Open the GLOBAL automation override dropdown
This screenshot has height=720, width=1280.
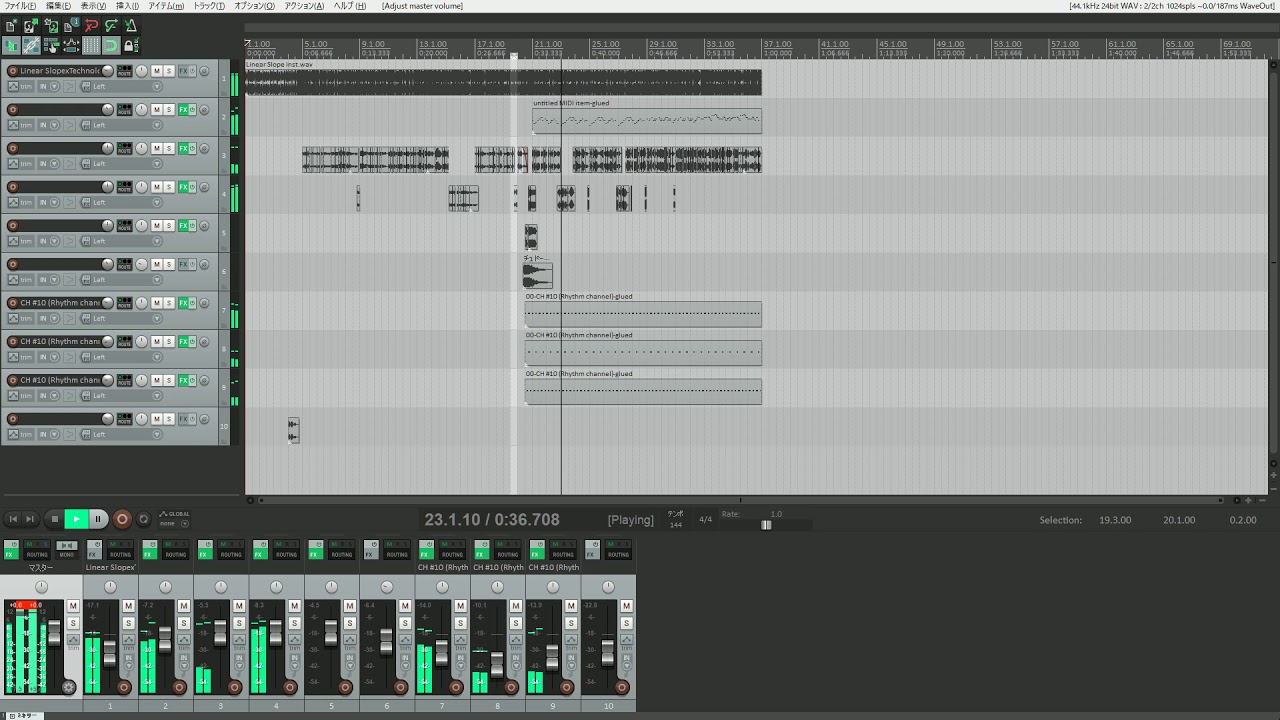184,523
